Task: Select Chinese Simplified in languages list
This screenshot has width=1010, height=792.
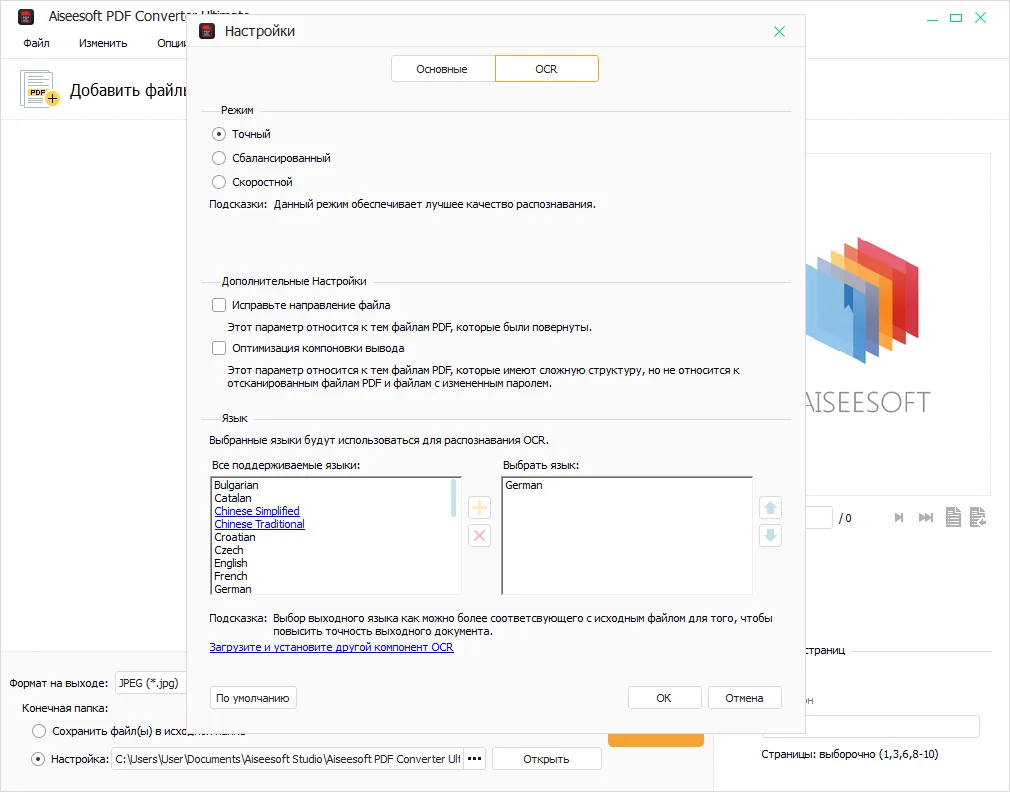Action: (257, 511)
